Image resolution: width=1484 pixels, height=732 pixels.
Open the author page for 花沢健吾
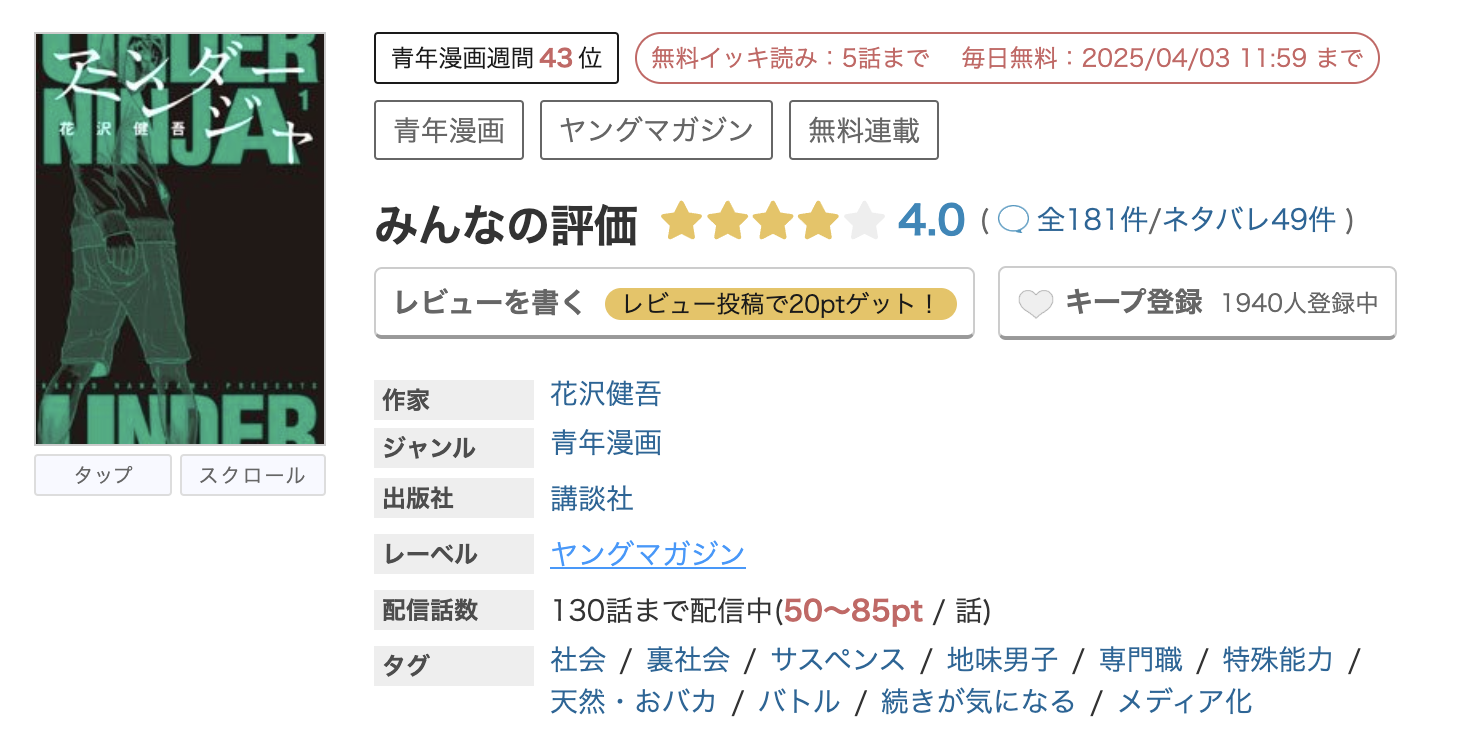[x=605, y=394]
